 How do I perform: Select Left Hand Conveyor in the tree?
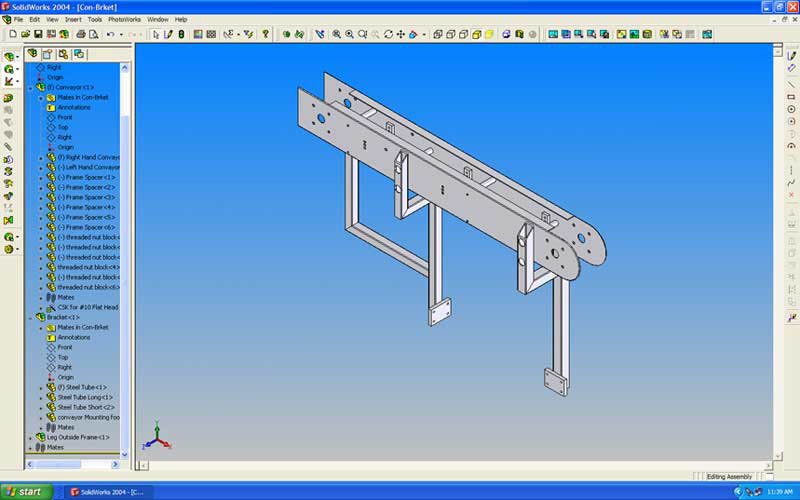coord(88,167)
